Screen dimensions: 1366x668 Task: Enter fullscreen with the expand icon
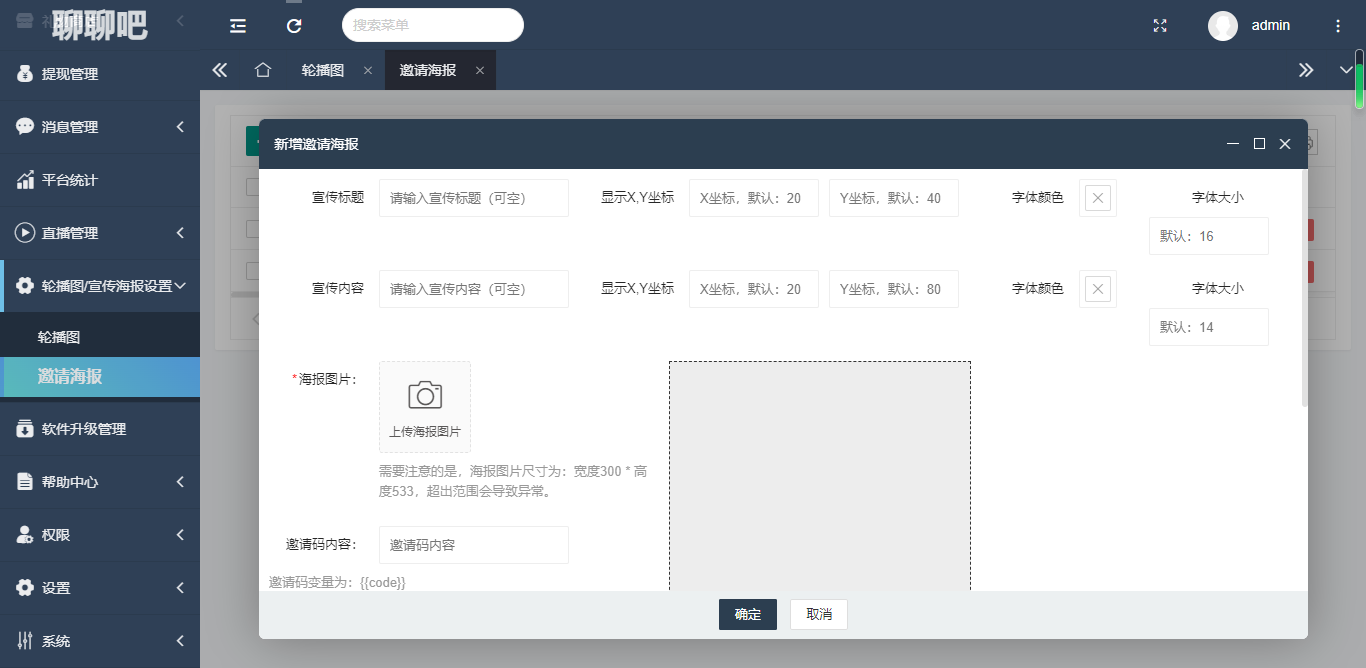coord(1160,26)
